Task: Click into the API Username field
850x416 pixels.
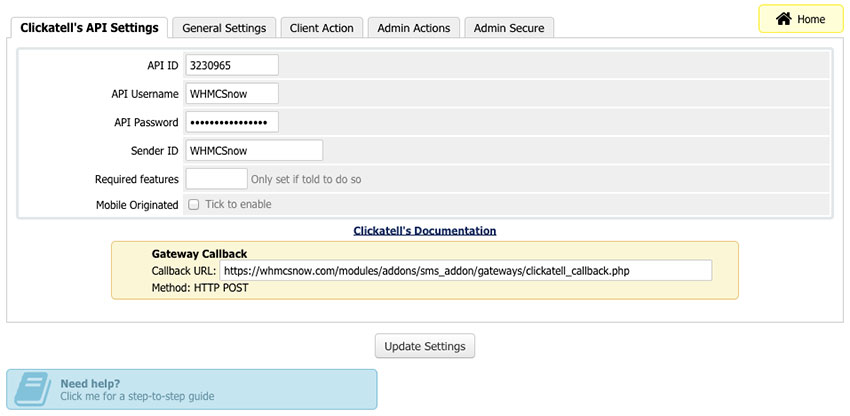Action: [x=232, y=94]
